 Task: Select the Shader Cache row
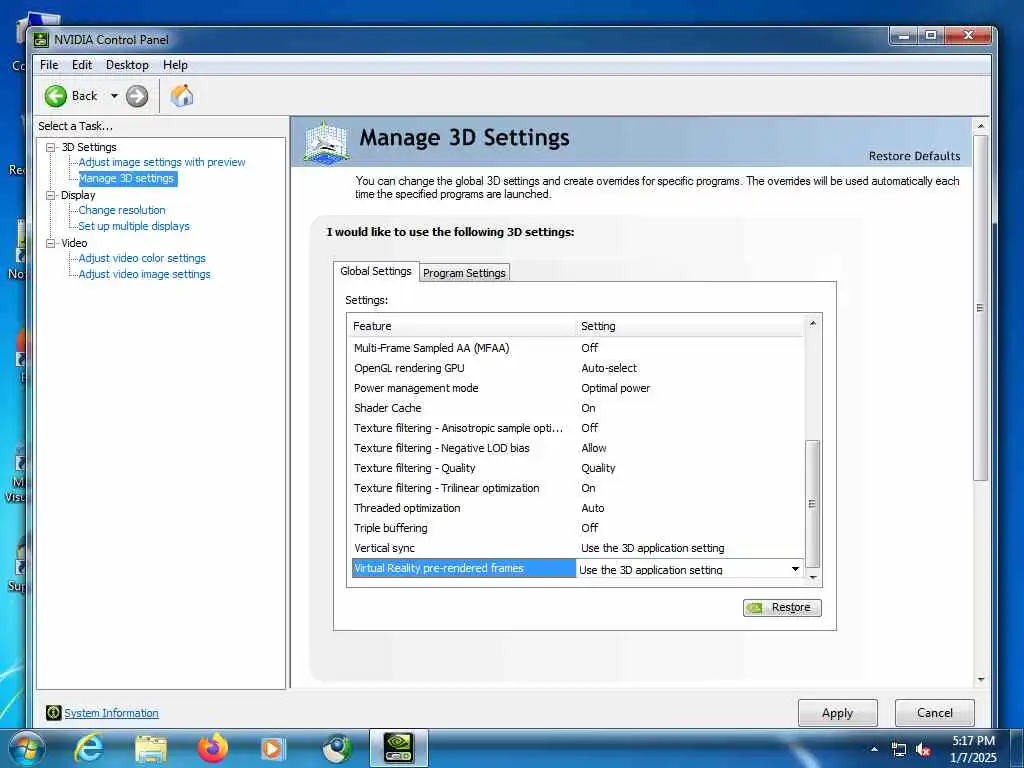578,408
